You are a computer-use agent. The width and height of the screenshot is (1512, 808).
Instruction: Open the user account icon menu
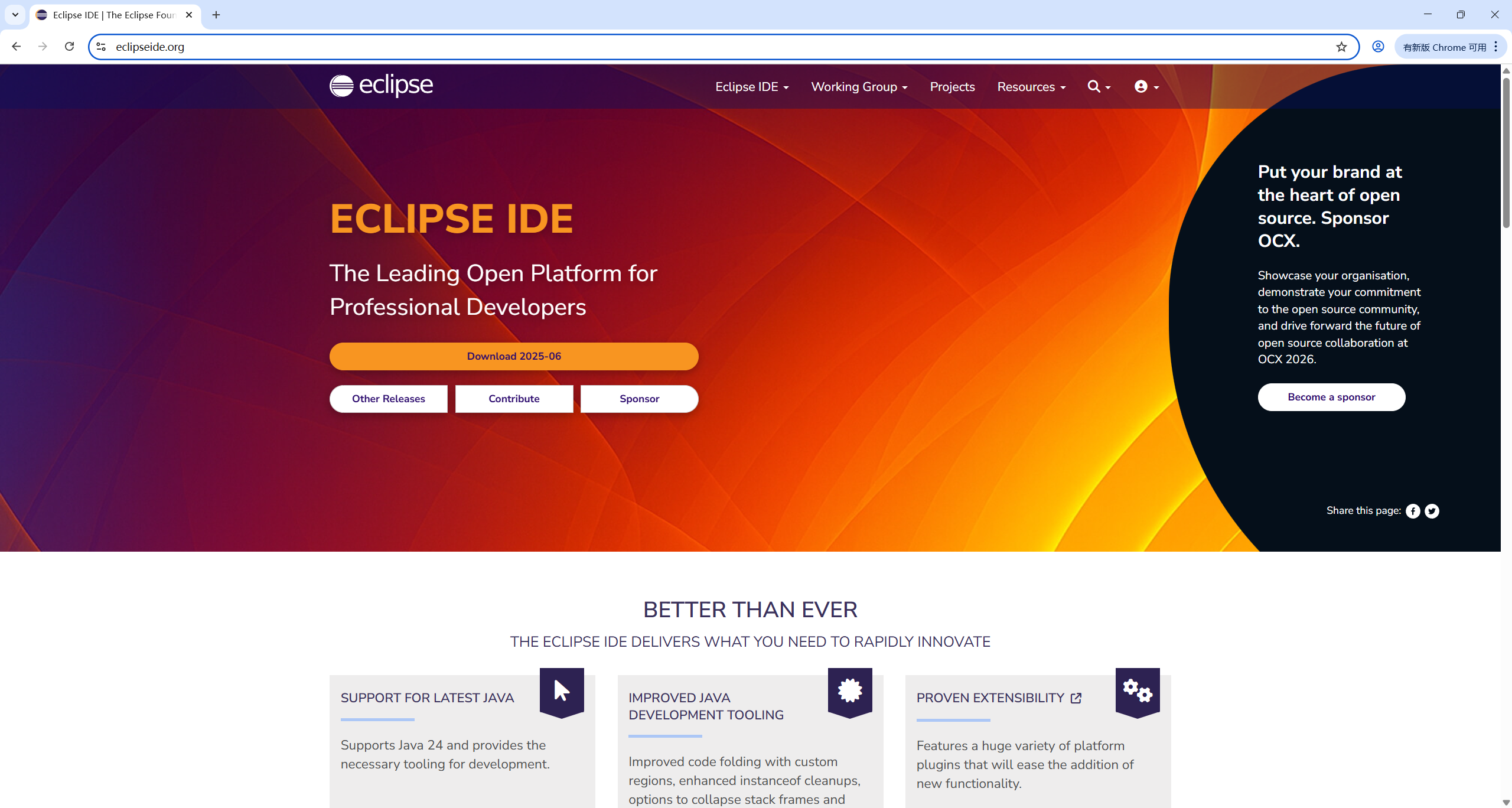tap(1146, 87)
